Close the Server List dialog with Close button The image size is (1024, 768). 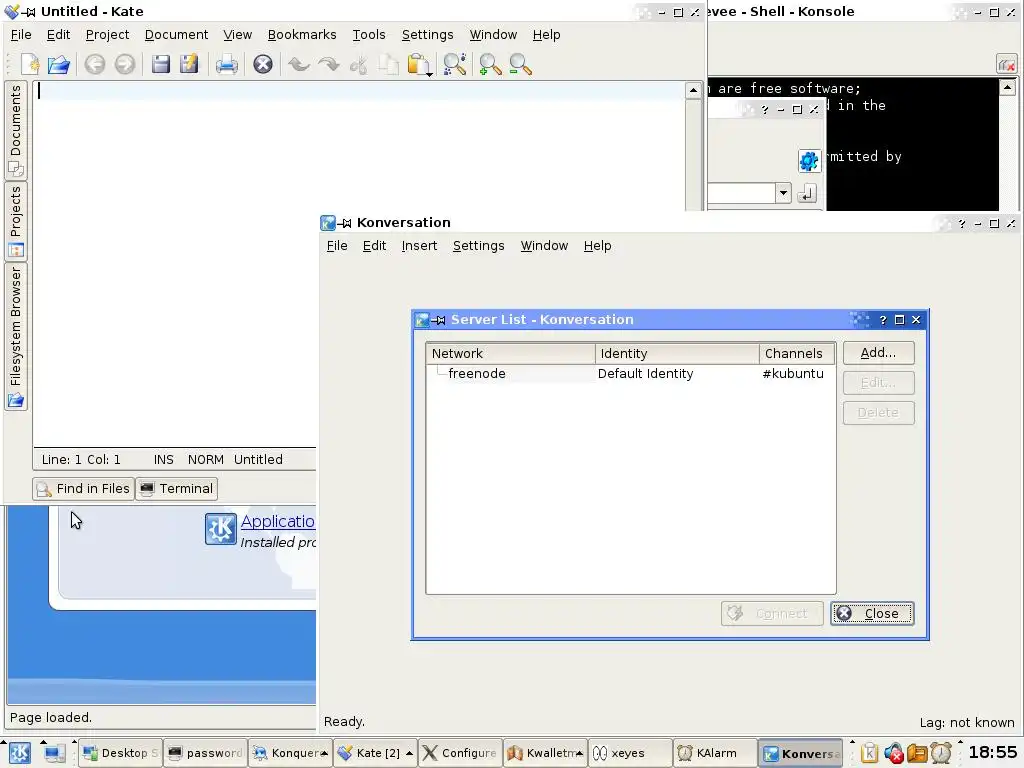(x=872, y=613)
